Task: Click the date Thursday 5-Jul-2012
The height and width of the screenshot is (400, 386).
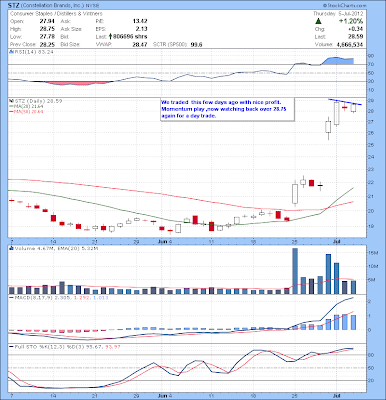Action: coord(338,14)
